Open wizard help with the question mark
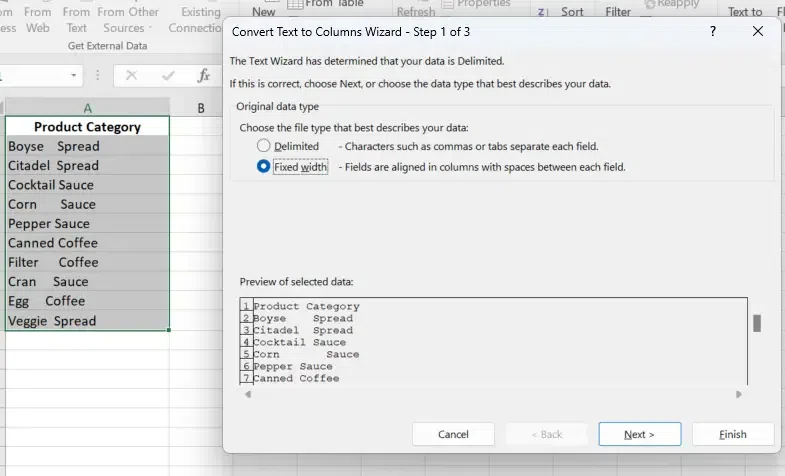Screen dimensions: 785x476 coord(713,32)
